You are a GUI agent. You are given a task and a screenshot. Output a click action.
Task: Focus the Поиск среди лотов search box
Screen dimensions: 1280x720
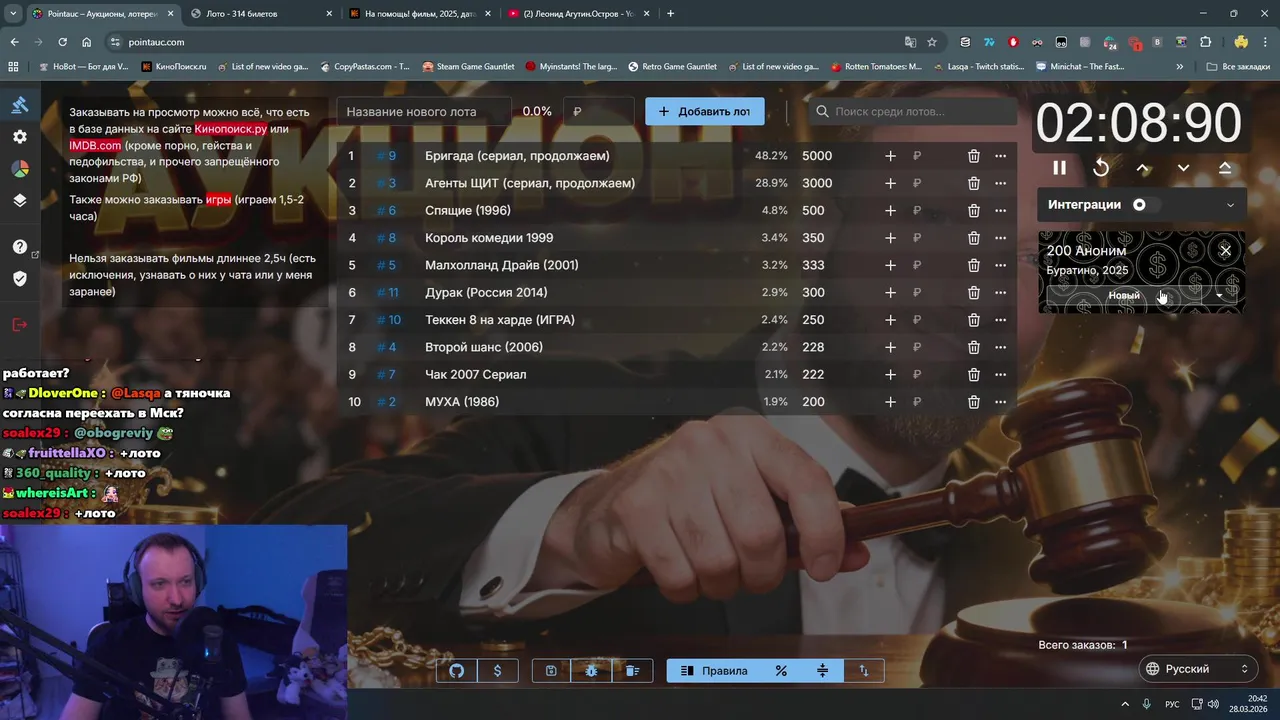[912, 111]
